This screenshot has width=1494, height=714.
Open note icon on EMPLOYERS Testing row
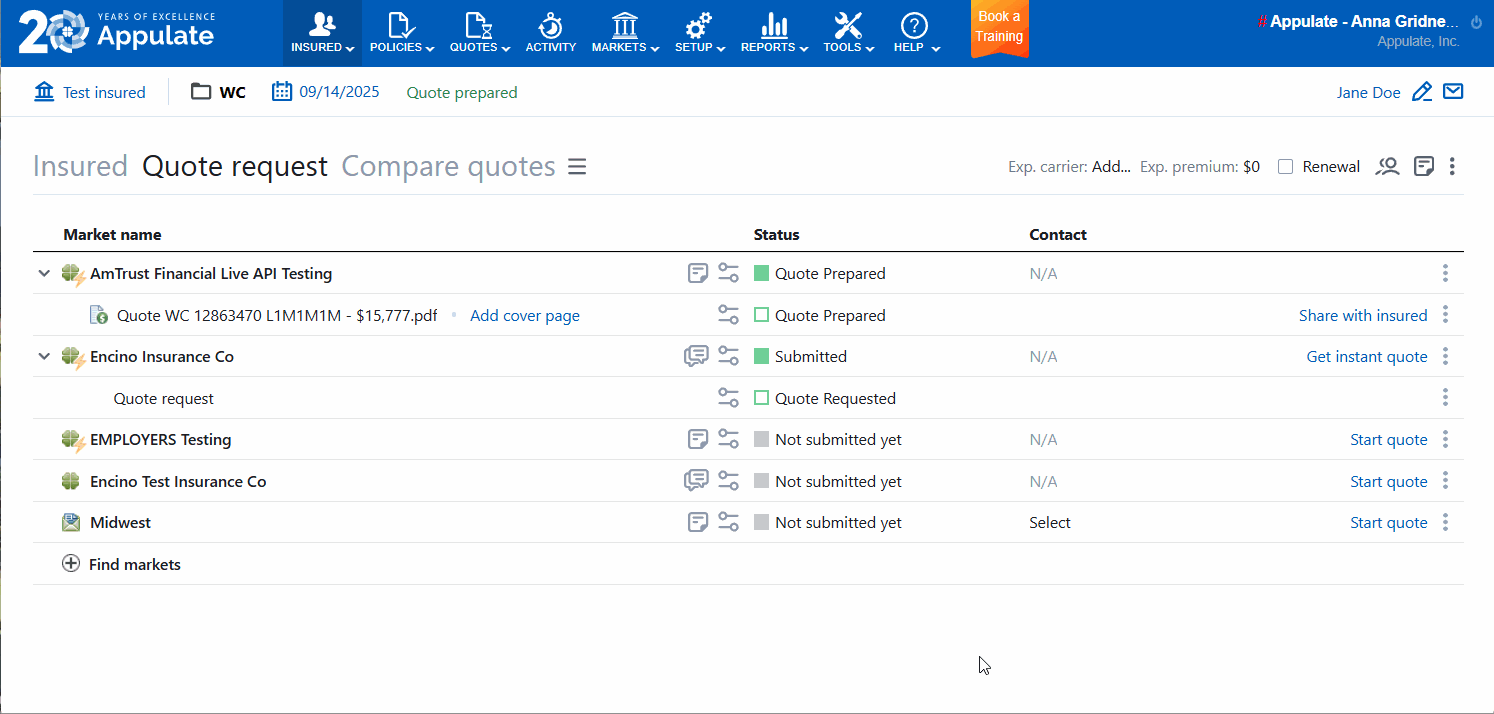point(698,439)
